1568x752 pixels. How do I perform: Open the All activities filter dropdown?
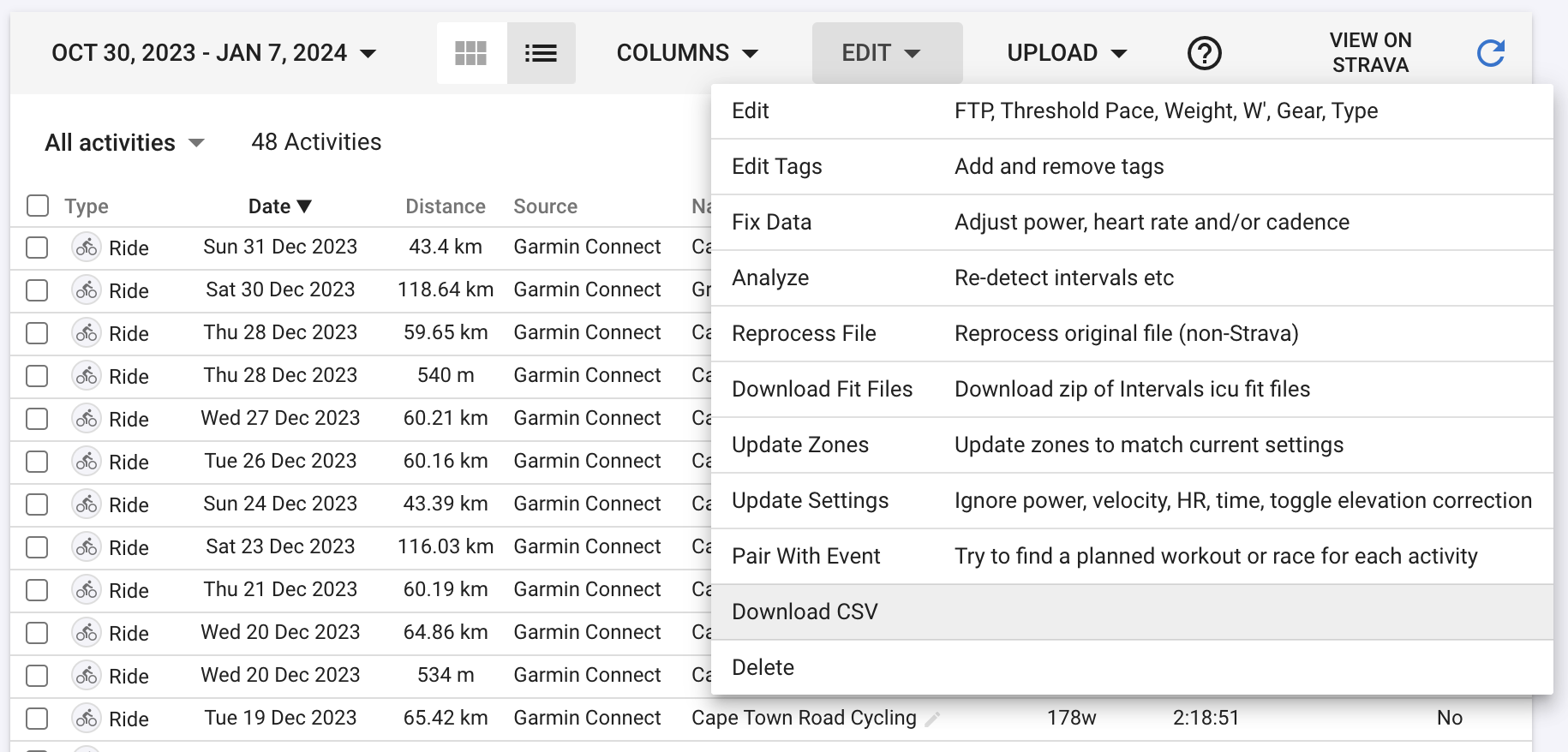point(124,142)
